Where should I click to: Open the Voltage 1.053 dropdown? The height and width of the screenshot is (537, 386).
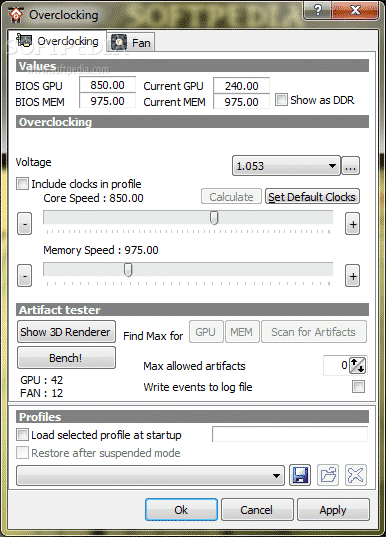click(286, 166)
